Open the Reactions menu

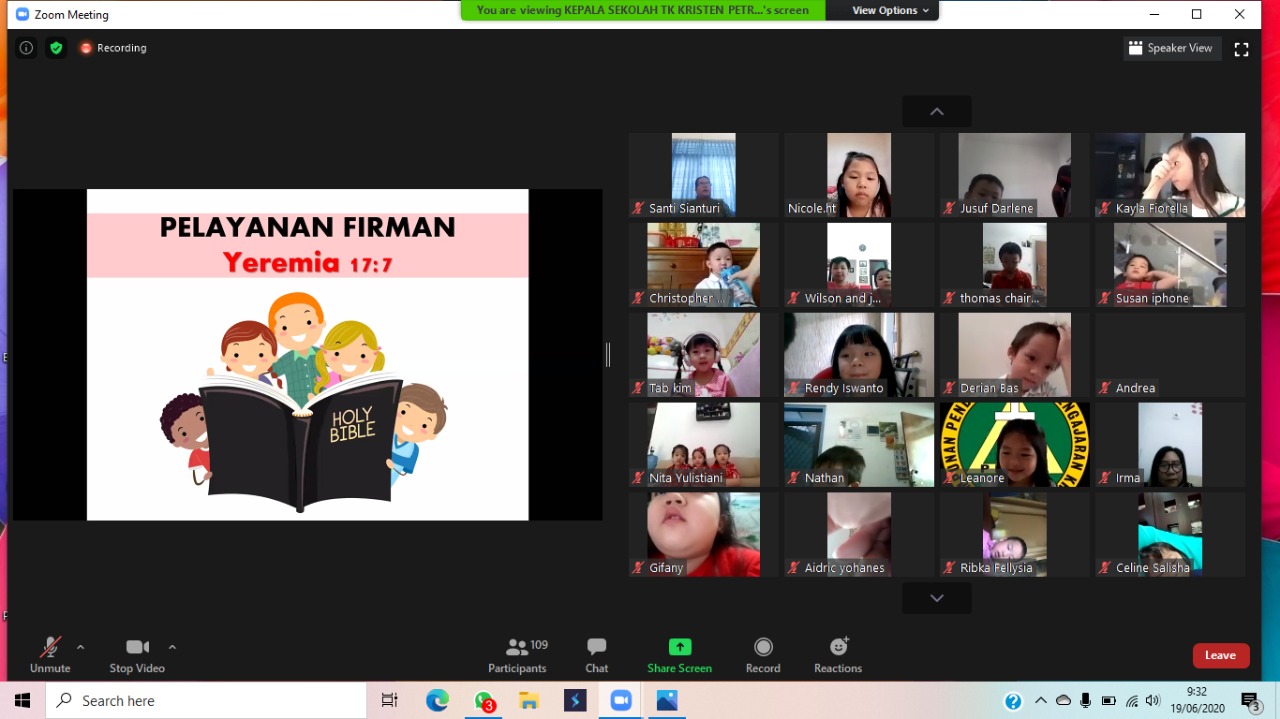pos(838,655)
